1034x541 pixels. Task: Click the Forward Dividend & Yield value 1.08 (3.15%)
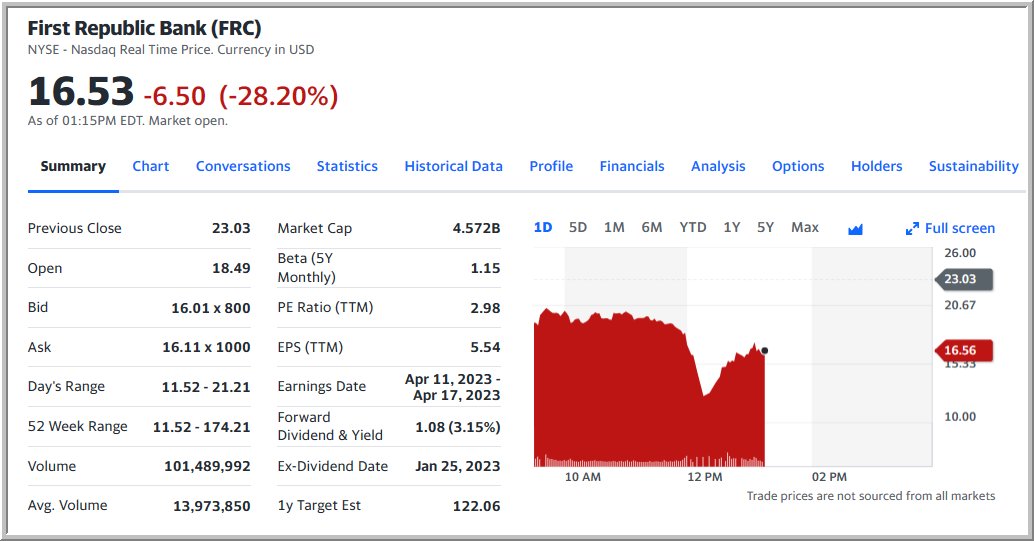click(x=458, y=427)
